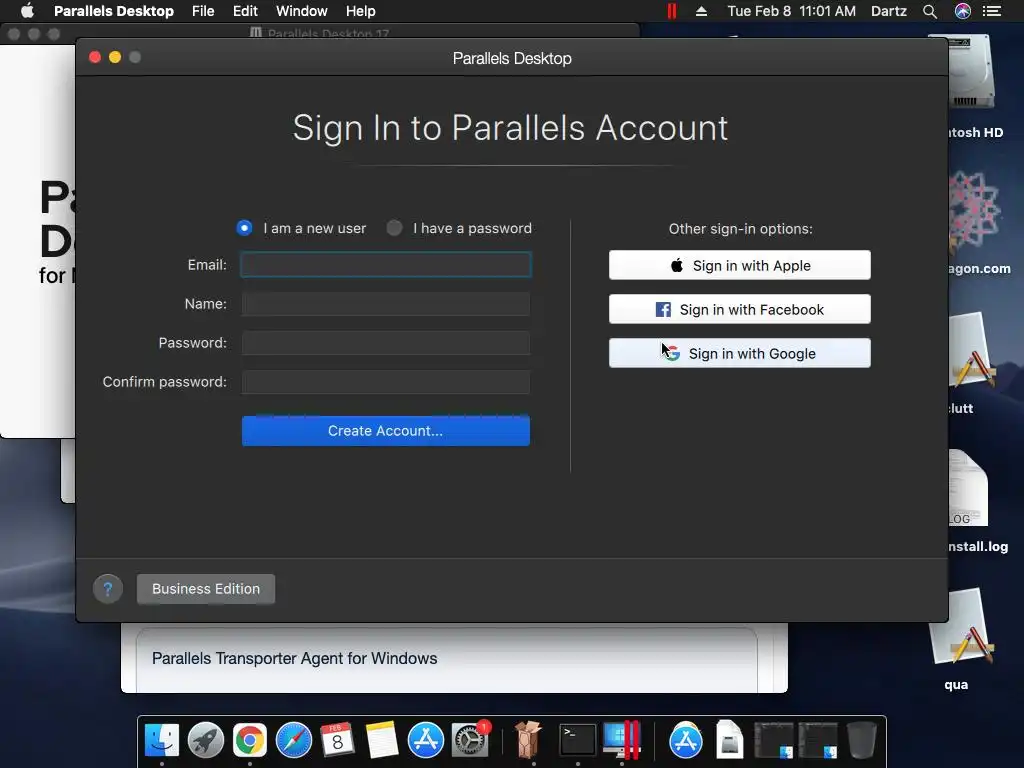Viewport: 1024px width, 768px height.
Task: Open Spotlight search magnifier icon
Action: coord(930,11)
